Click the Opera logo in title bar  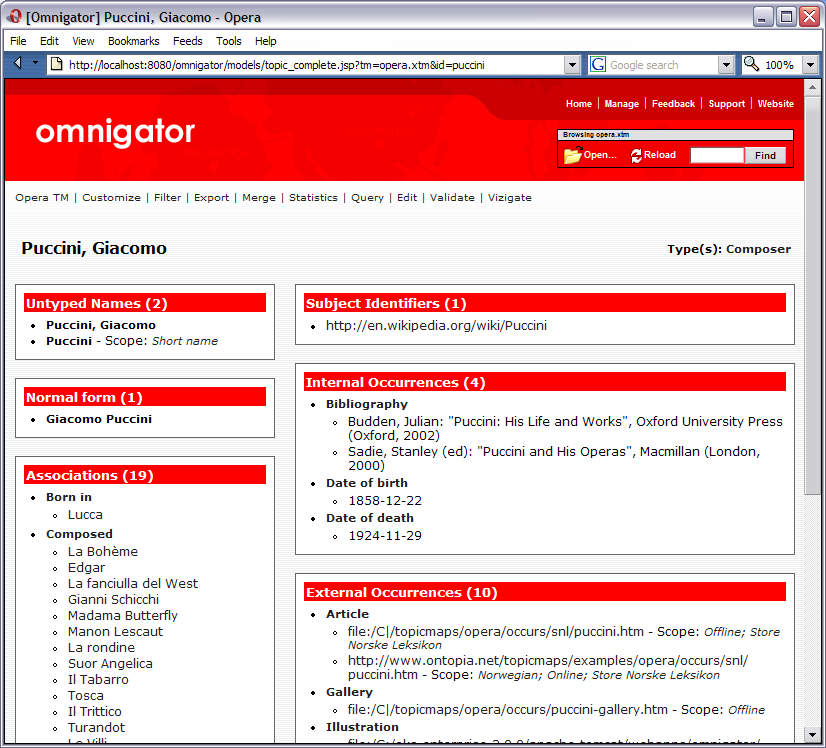point(15,16)
